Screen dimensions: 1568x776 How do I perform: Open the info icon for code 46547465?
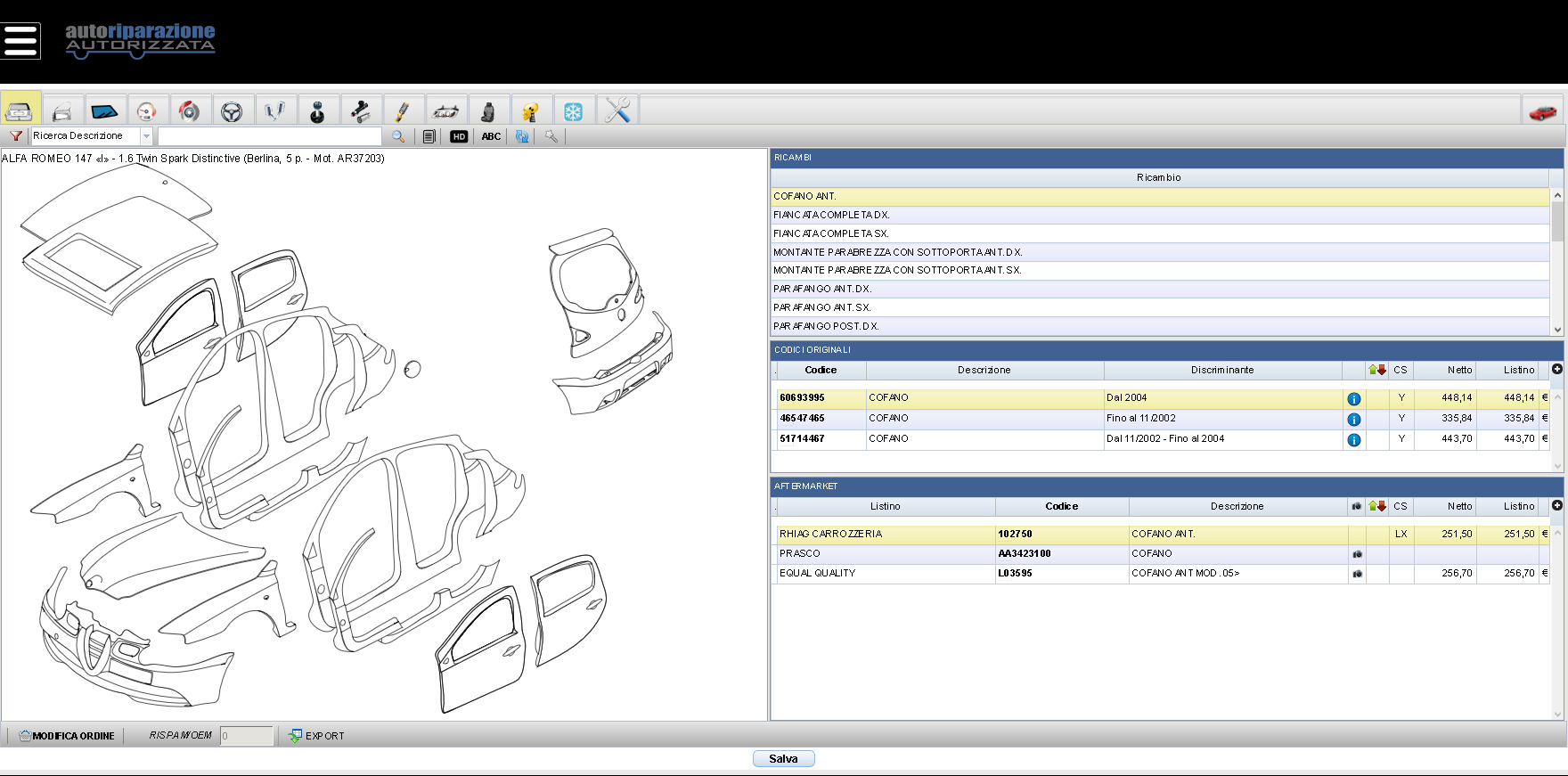1354,420
